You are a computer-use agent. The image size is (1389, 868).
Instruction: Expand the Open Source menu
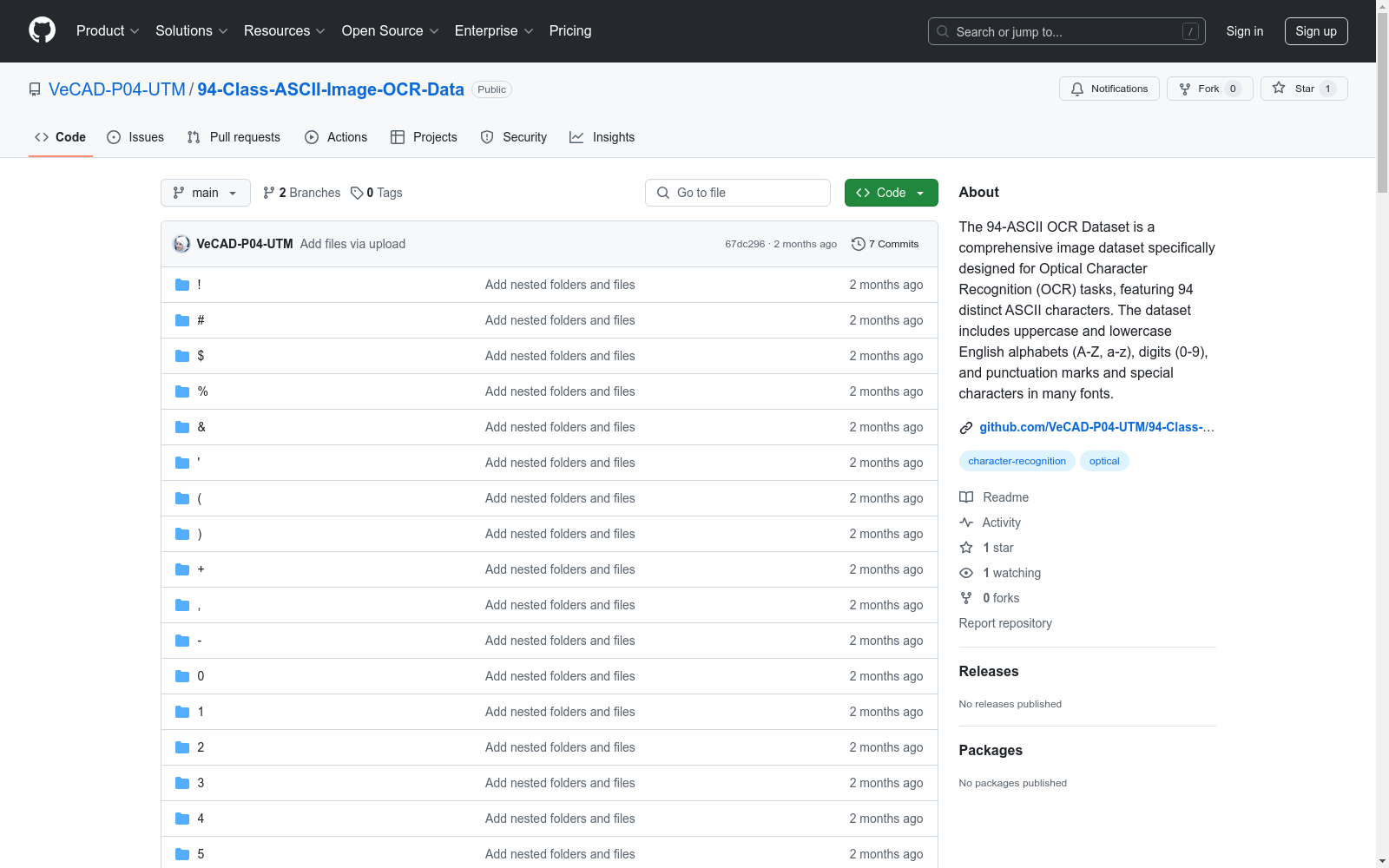391,31
